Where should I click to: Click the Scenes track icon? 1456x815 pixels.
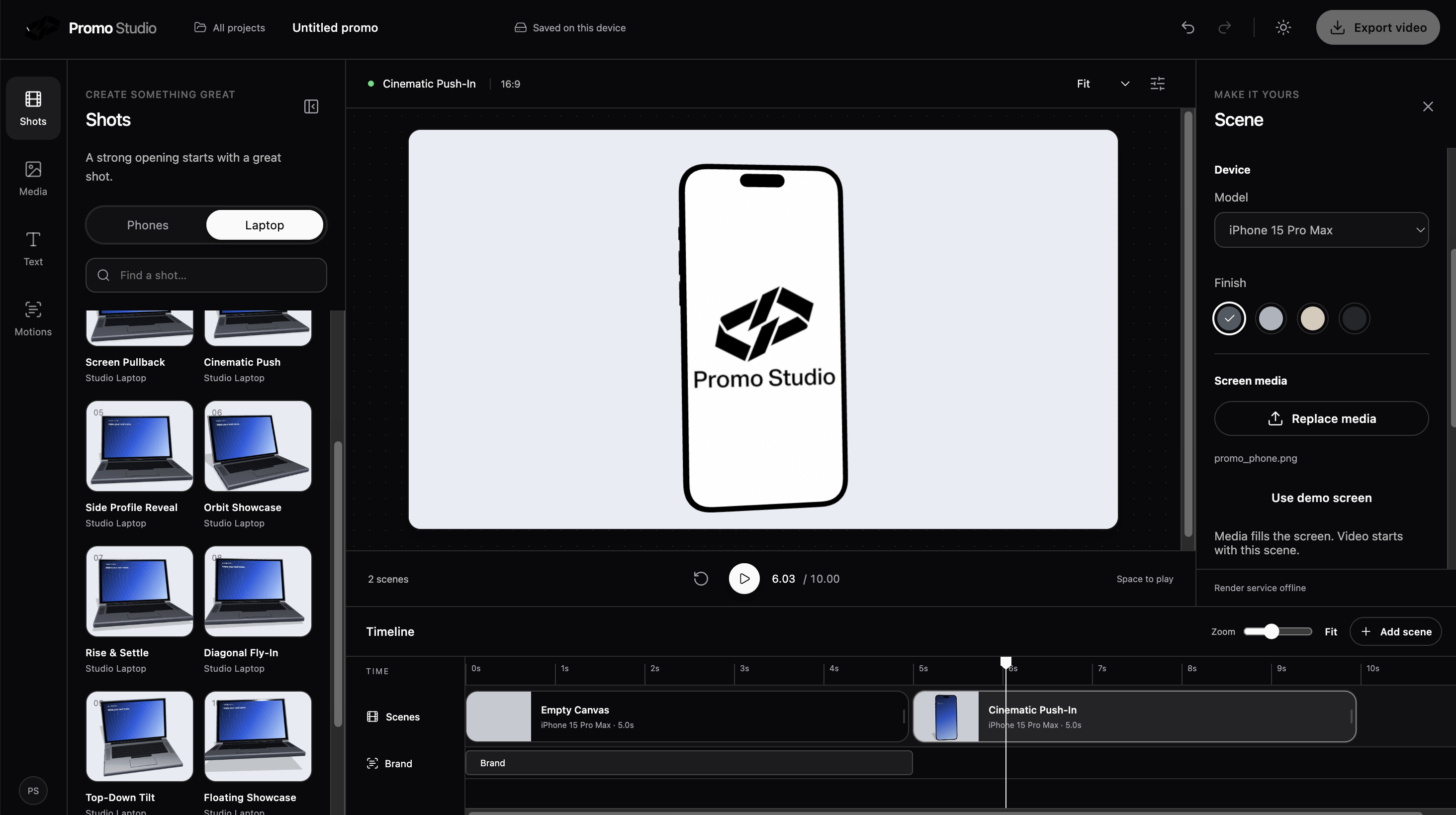tap(372, 716)
